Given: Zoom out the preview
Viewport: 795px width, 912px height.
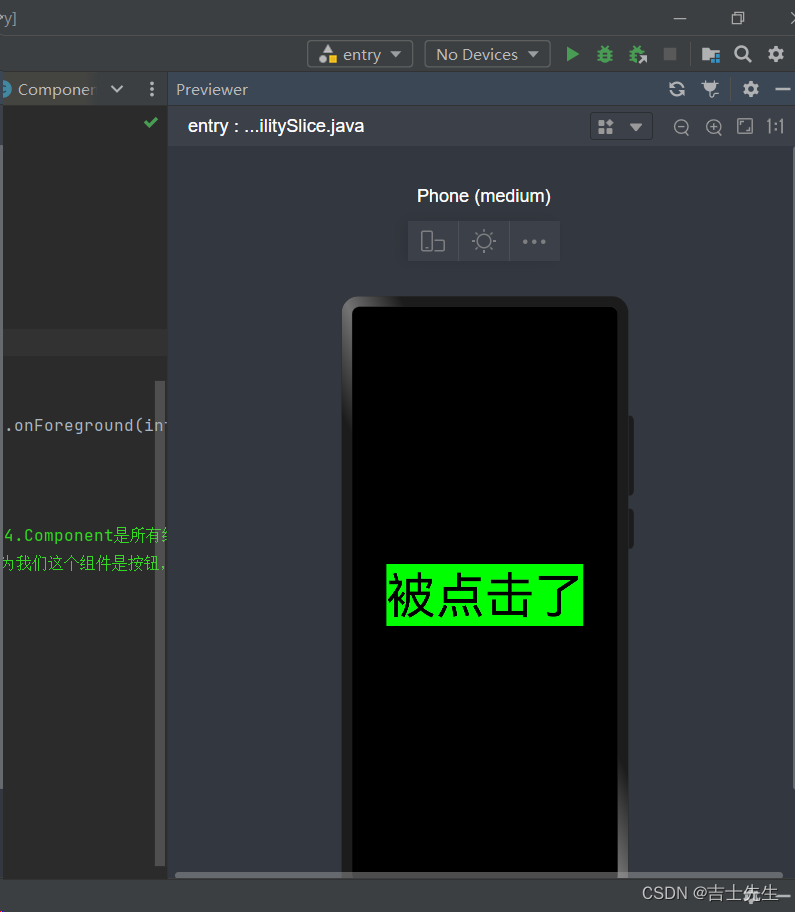Looking at the screenshot, I should click(x=681, y=127).
